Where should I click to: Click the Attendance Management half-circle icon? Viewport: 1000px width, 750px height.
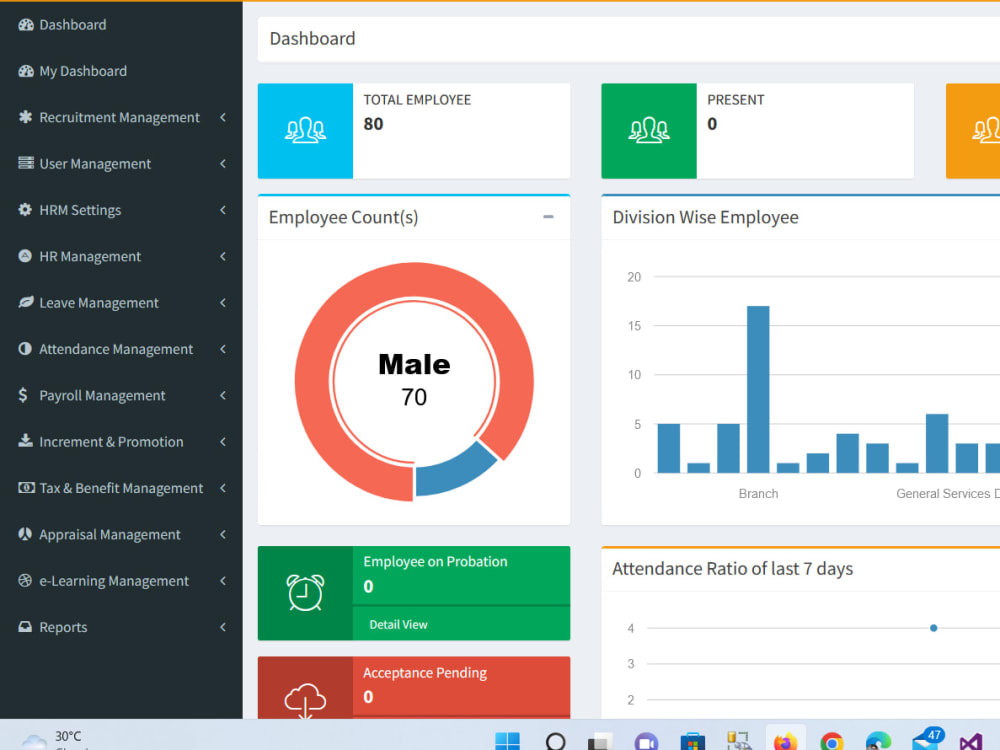25,349
